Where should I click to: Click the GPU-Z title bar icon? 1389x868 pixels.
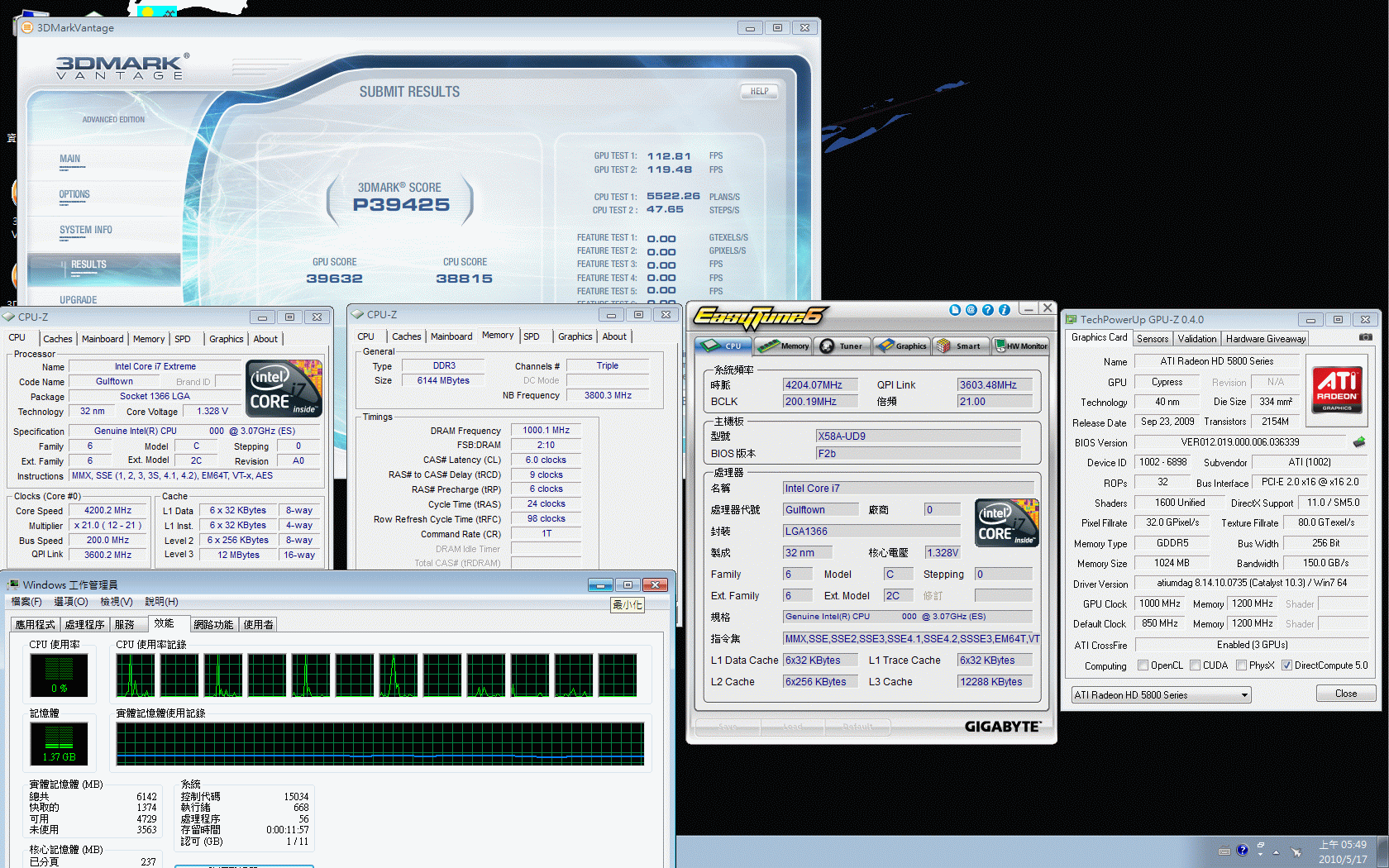click(1072, 319)
